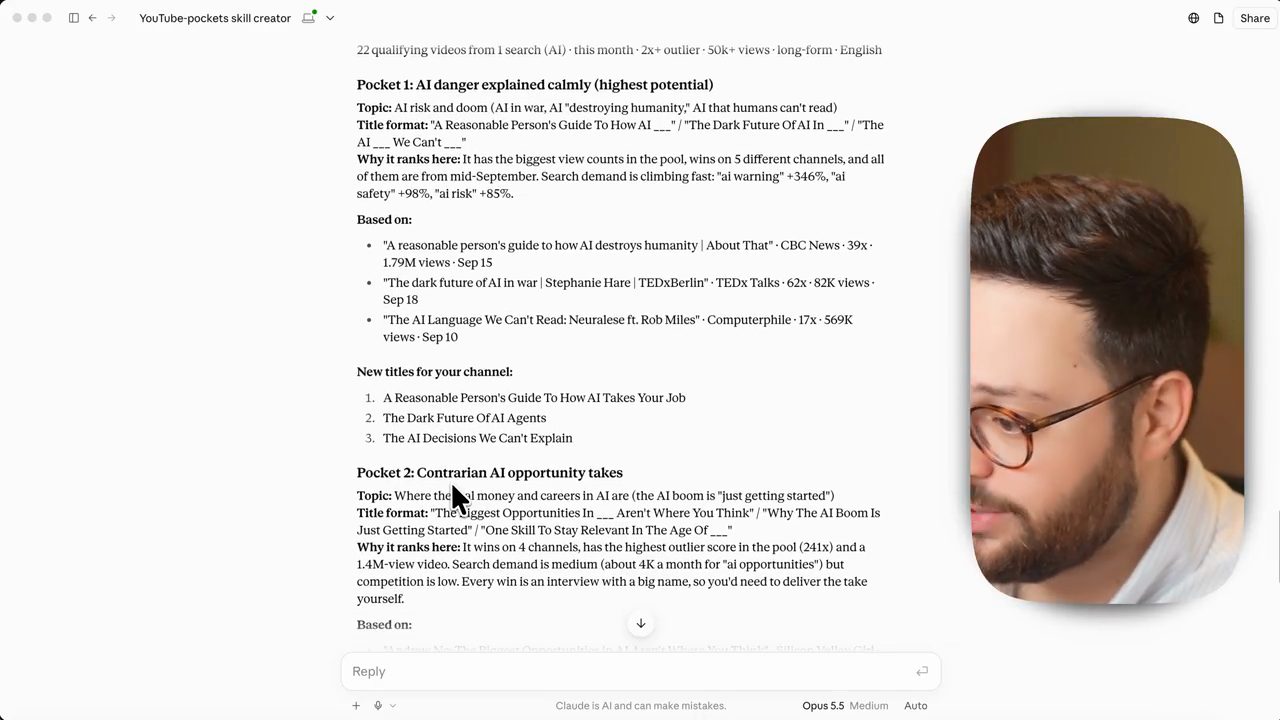Click the first 'Based on:' label under Pocket 1
The height and width of the screenshot is (720, 1280).
tap(384, 220)
